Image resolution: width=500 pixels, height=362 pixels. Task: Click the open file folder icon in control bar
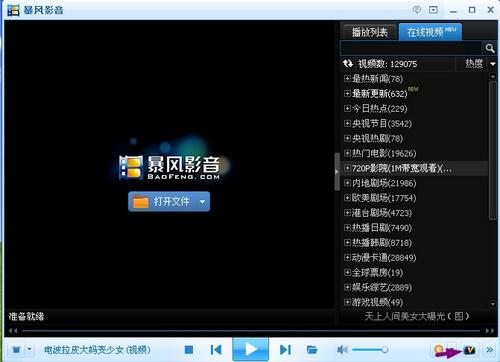click(312, 350)
